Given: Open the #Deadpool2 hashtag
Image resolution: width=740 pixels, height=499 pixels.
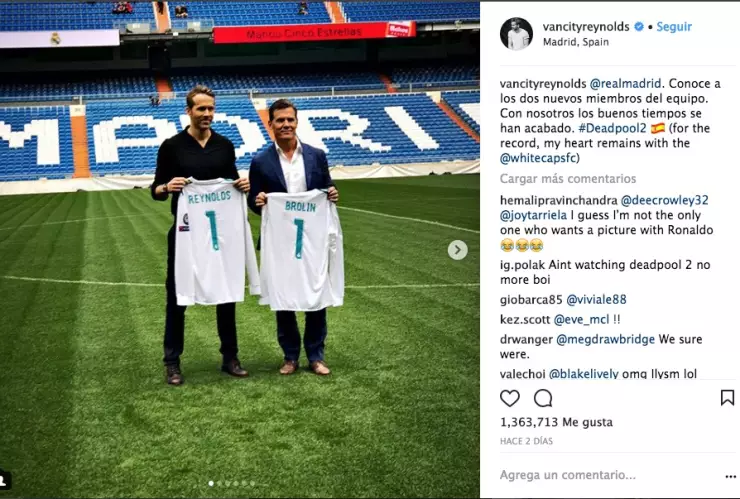Looking at the screenshot, I should tap(612, 128).
